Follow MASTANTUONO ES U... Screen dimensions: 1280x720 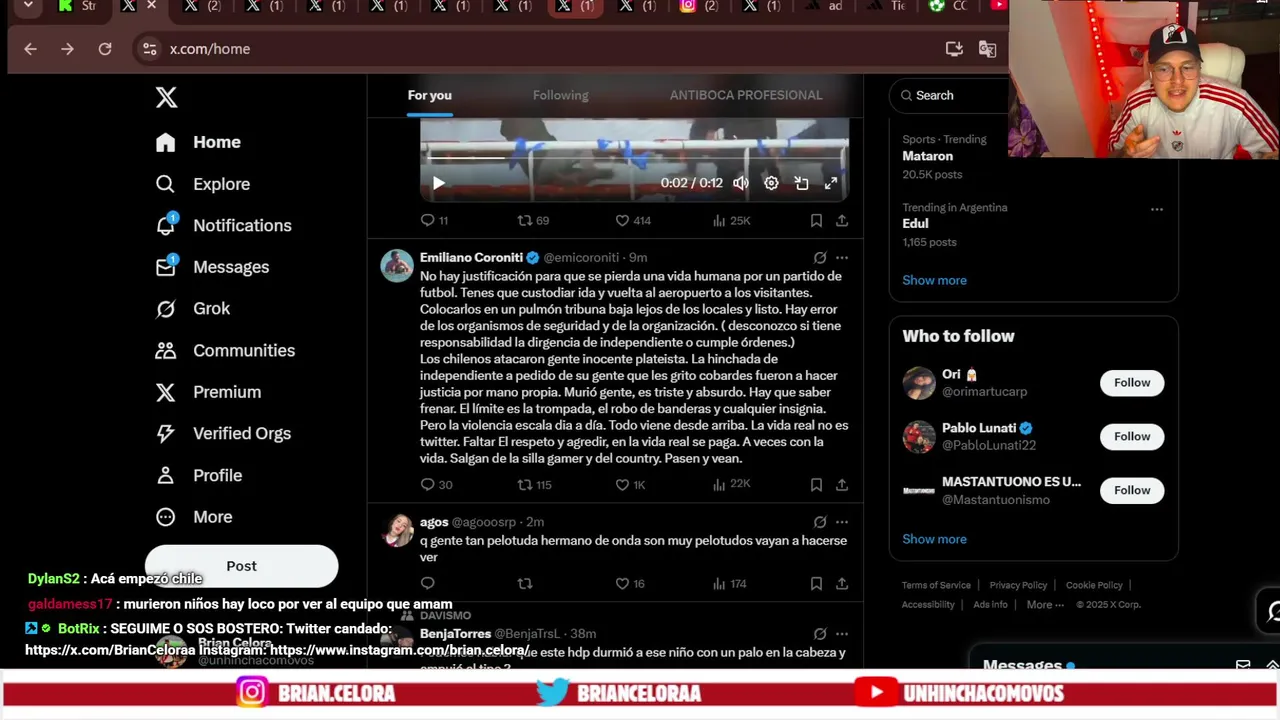coord(1132,490)
